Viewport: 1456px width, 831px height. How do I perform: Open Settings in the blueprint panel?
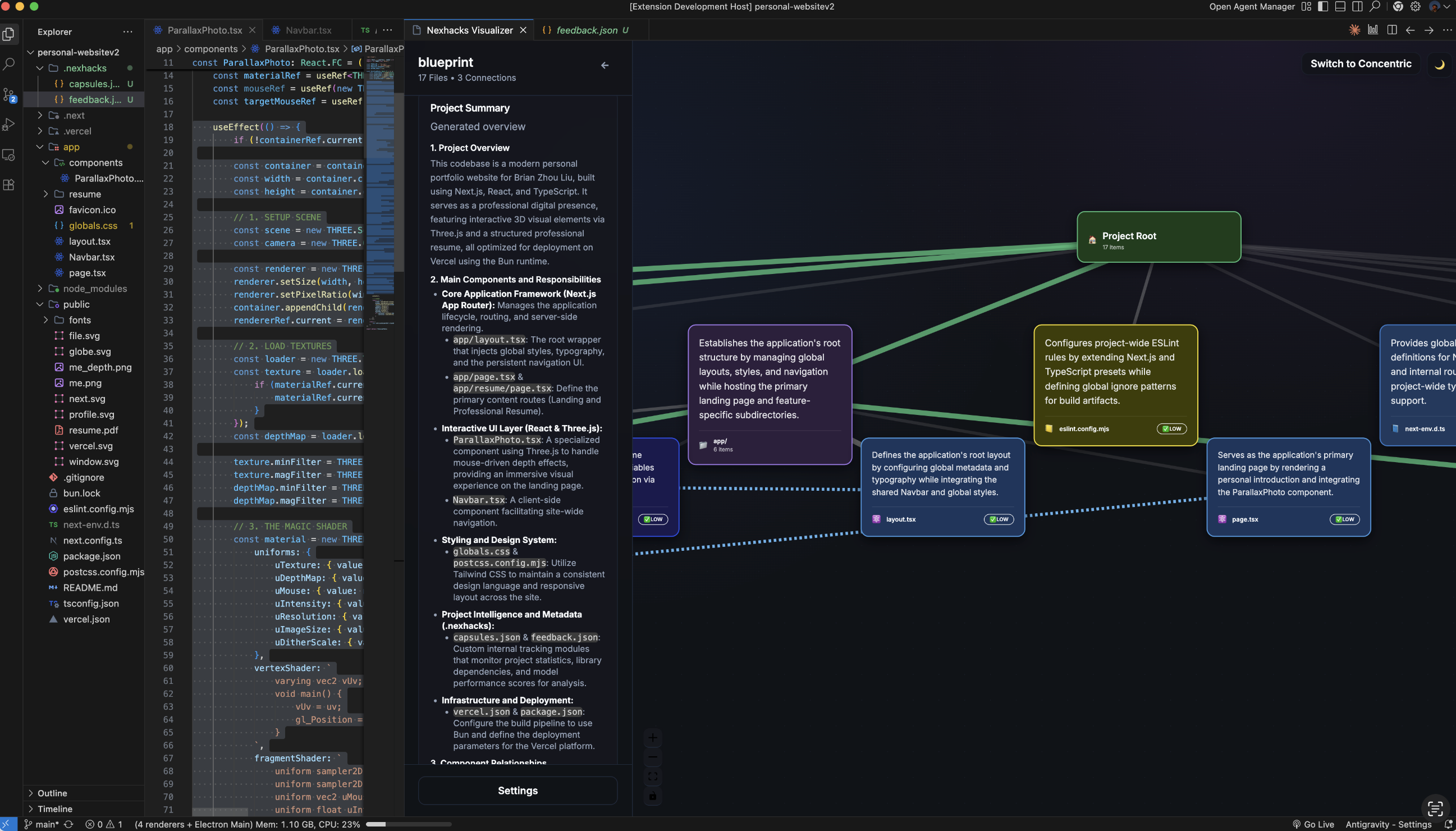click(518, 791)
